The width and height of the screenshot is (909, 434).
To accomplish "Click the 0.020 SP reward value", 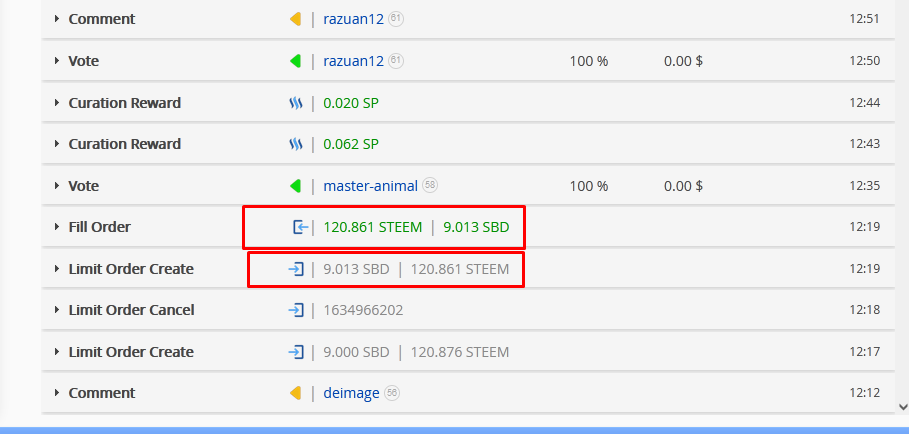I will pyautogui.click(x=351, y=103).
